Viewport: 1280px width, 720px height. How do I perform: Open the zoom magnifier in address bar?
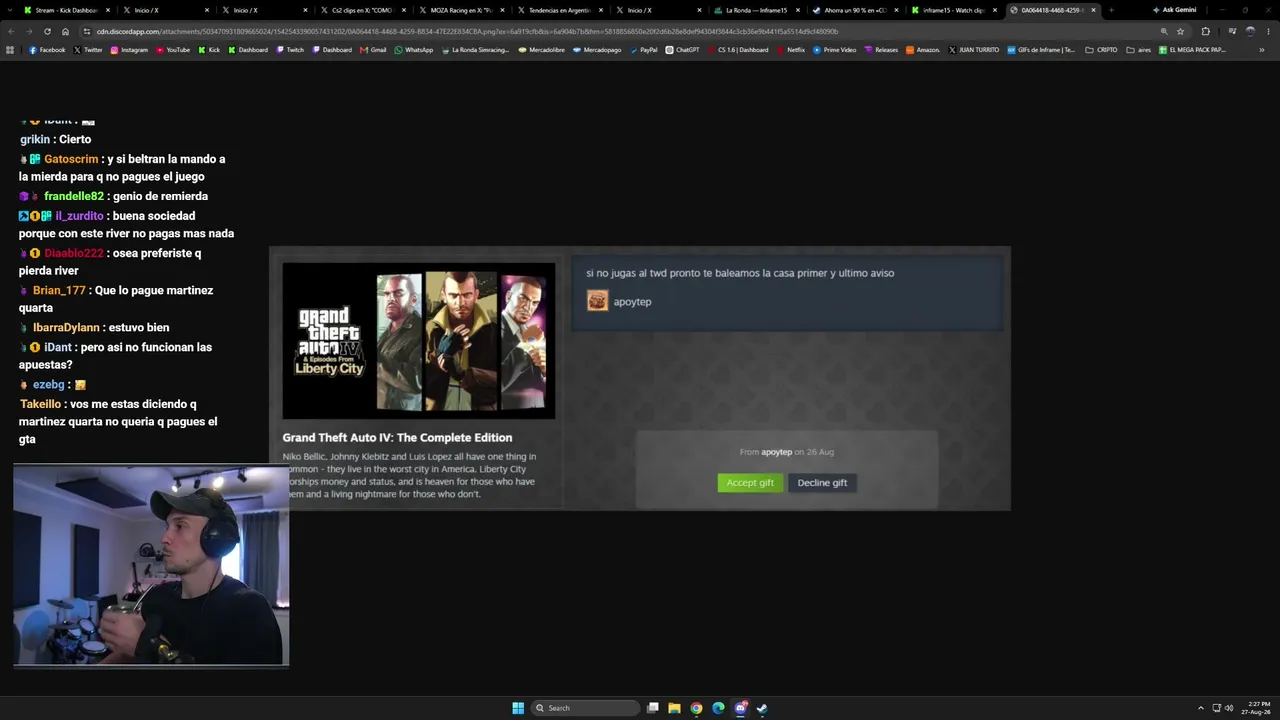click(1164, 31)
